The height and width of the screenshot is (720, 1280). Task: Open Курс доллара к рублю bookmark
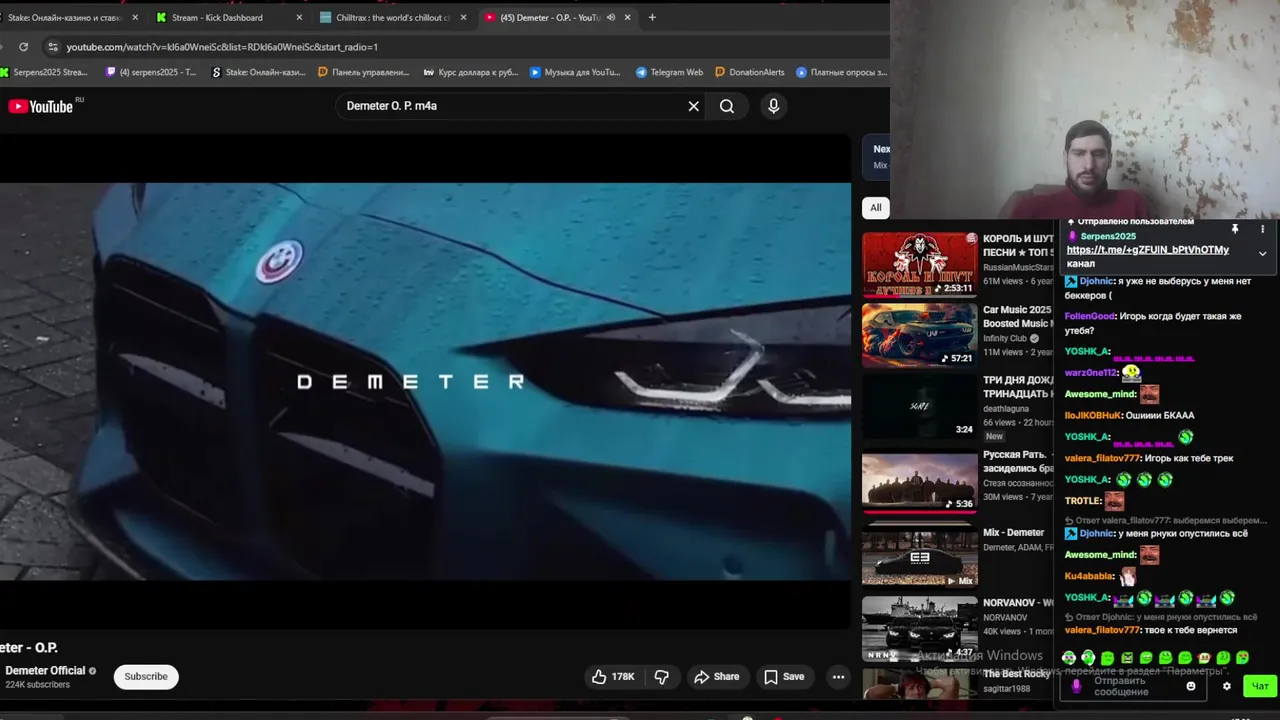(x=471, y=72)
